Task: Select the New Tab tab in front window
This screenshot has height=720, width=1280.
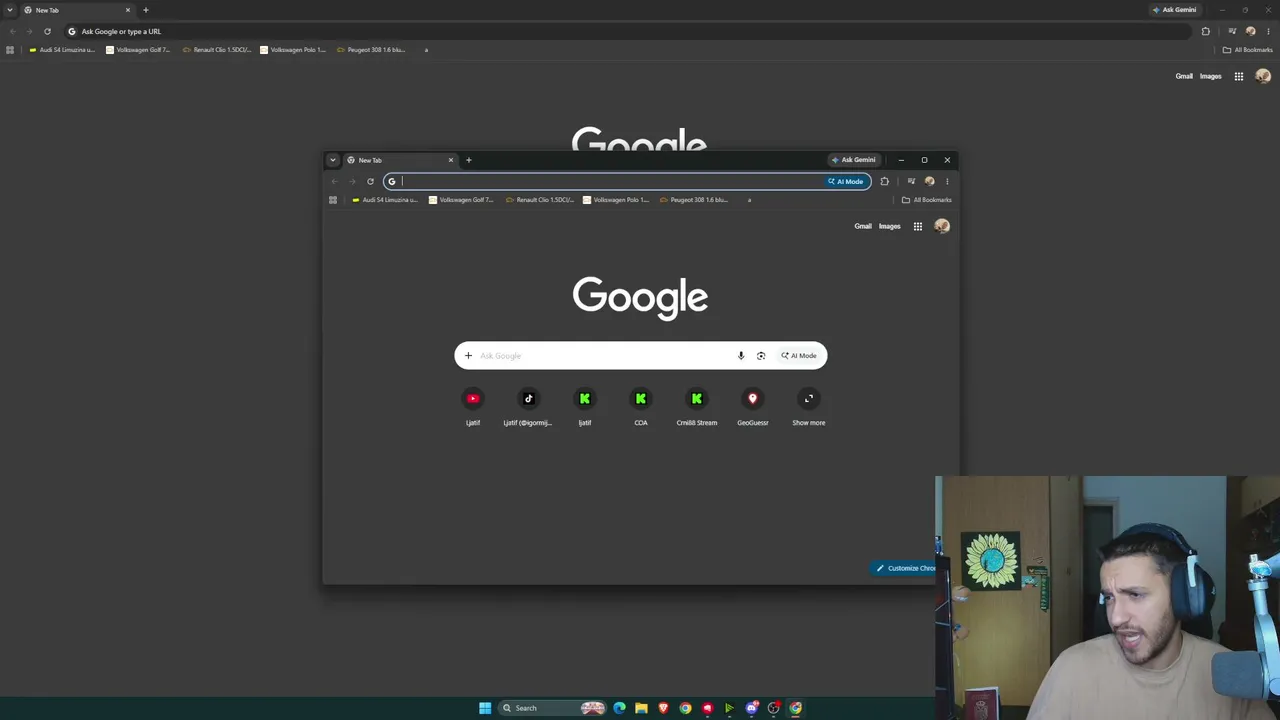Action: 400,160
